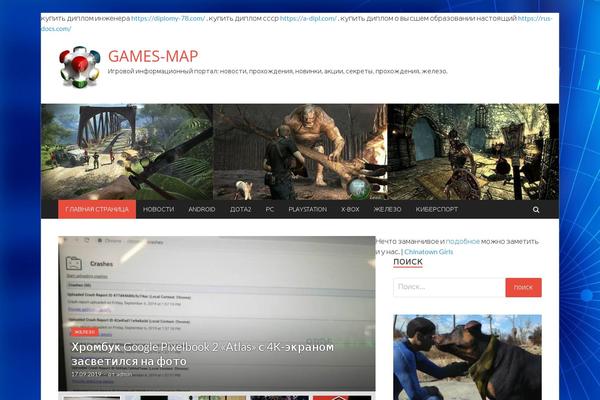
Task: Click the red Поиск search button
Action: (x=523, y=287)
